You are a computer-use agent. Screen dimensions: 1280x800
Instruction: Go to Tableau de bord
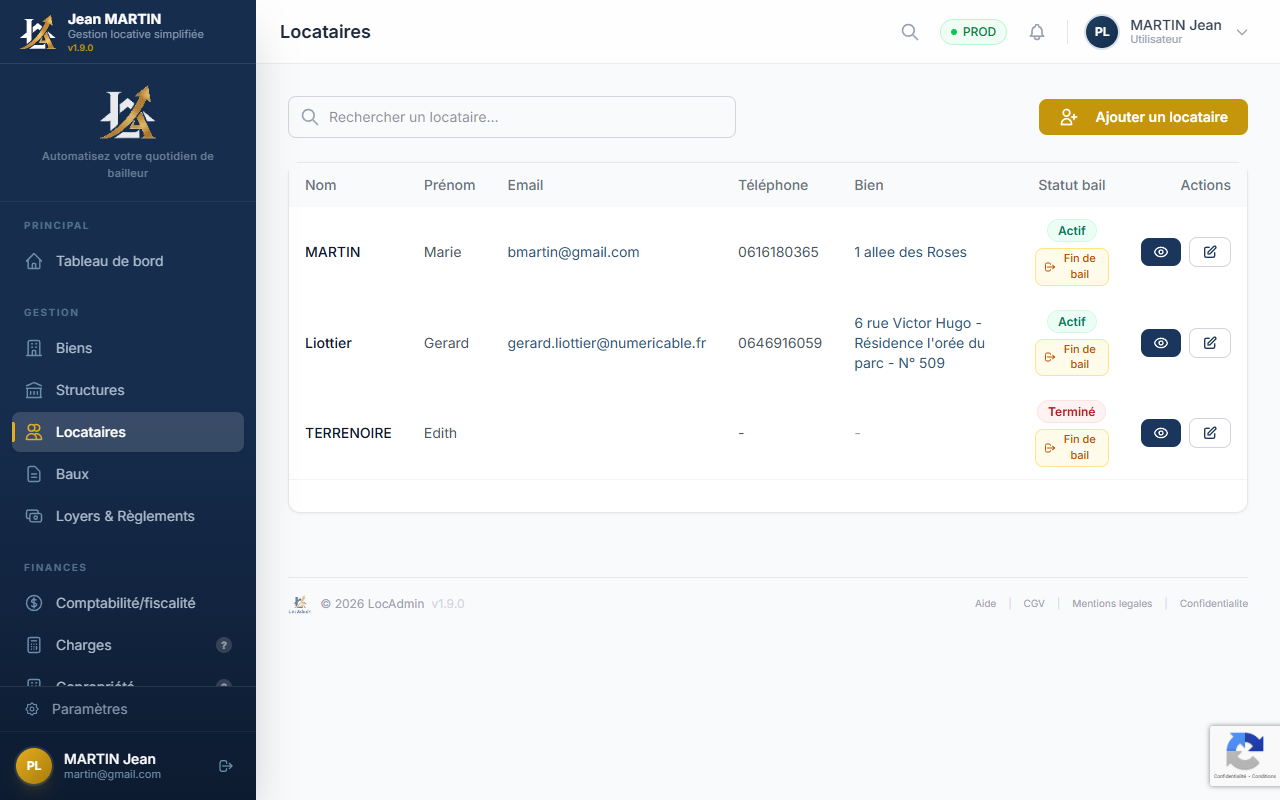pyautogui.click(x=109, y=261)
